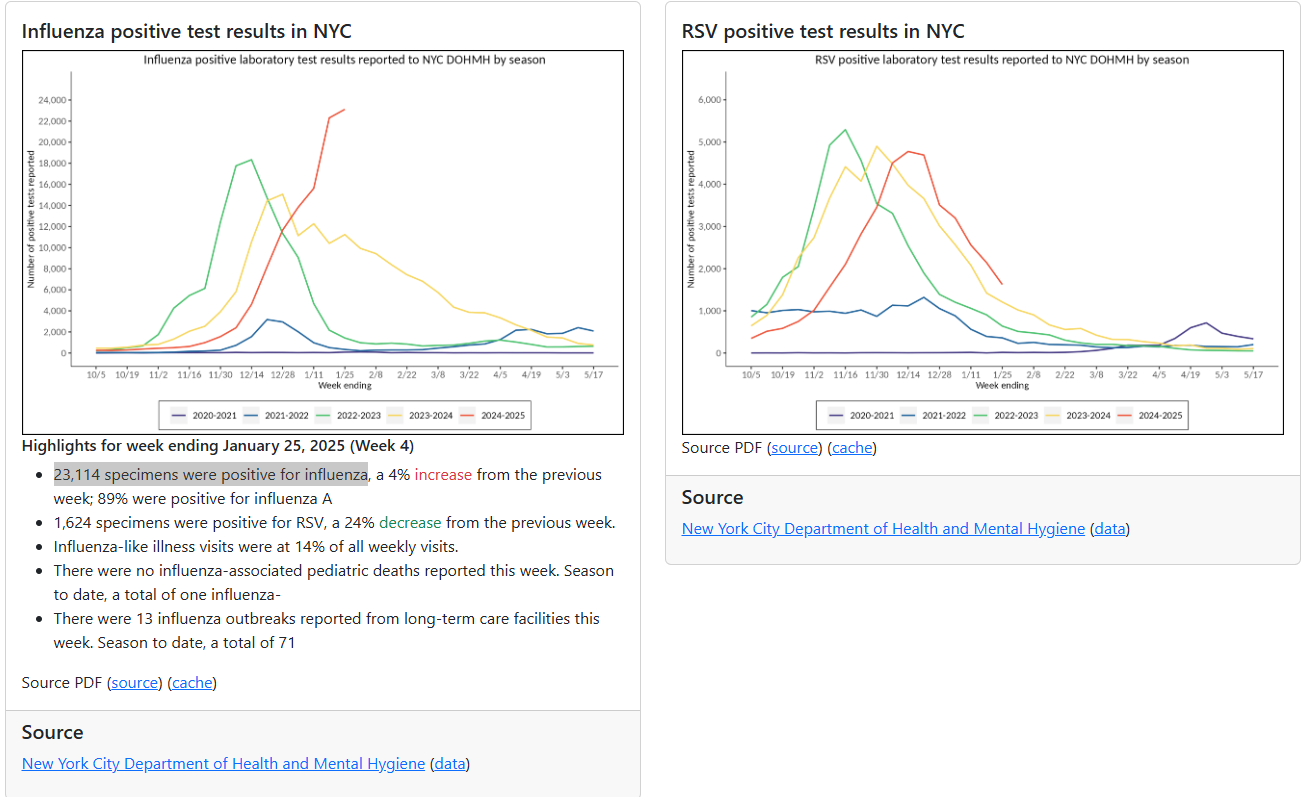1304x797 pixels.
Task: Click the 2024-2025 red legend entry in the influenza chart
Action: [x=493, y=415]
